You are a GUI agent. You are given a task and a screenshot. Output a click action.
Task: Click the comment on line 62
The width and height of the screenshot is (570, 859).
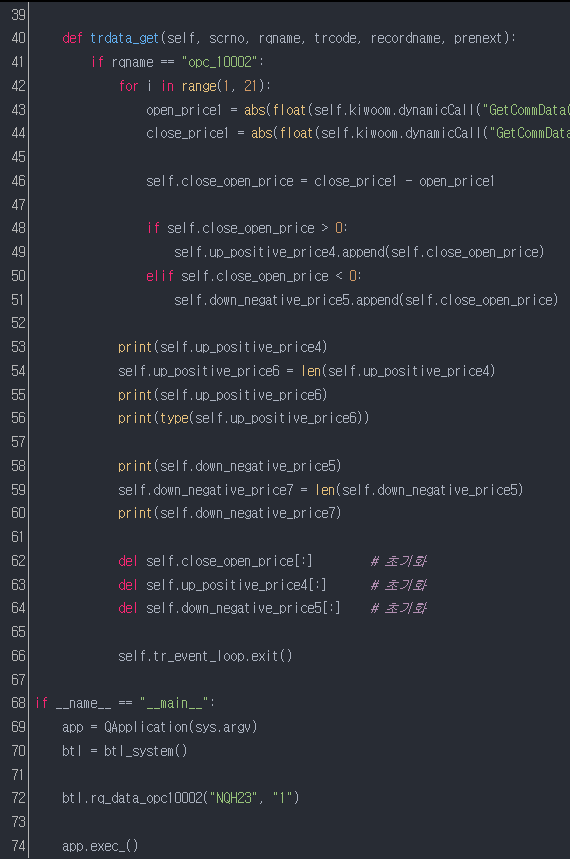398,562
